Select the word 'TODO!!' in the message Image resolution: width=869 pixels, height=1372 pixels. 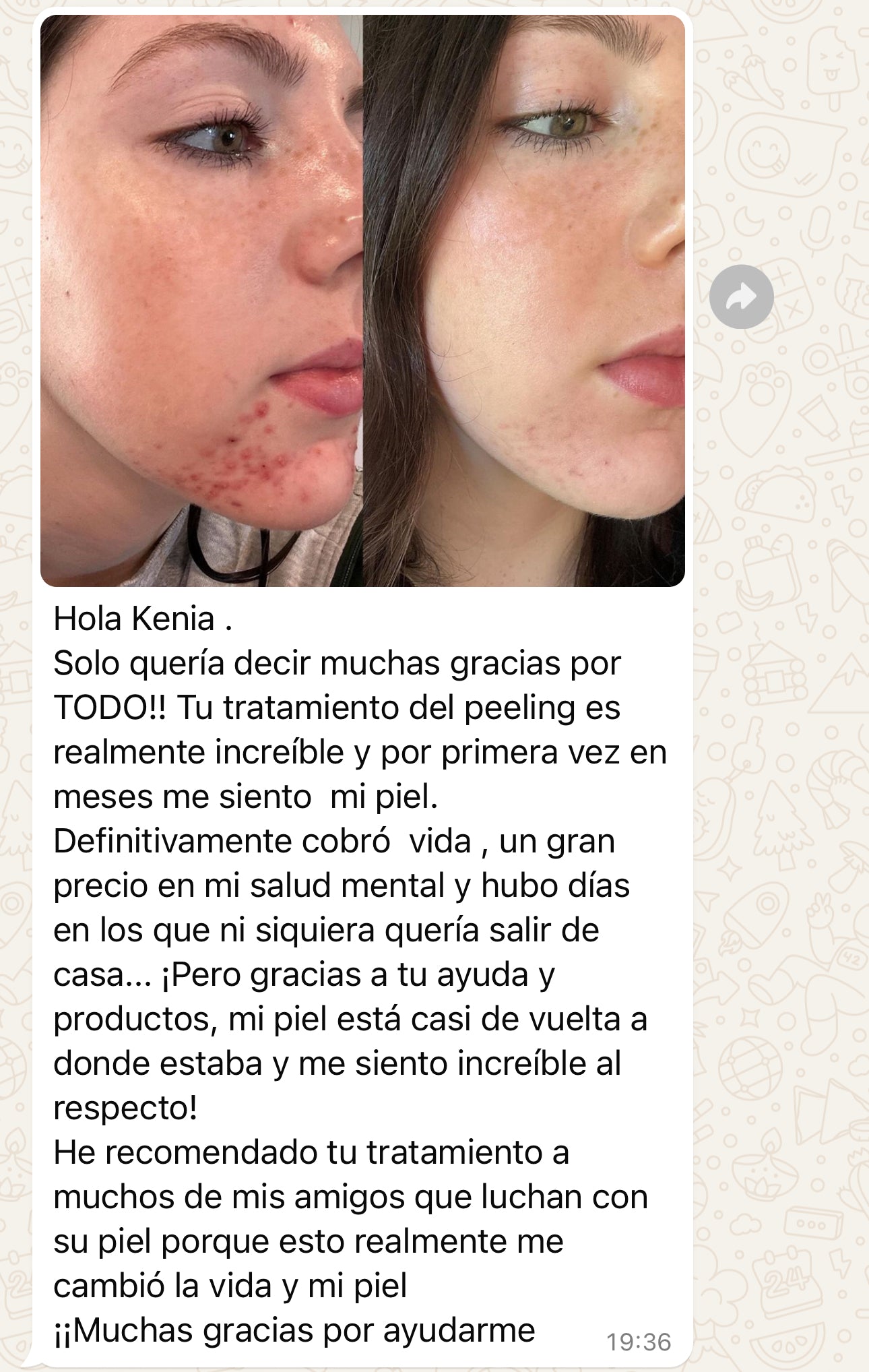(x=110, y=708)
